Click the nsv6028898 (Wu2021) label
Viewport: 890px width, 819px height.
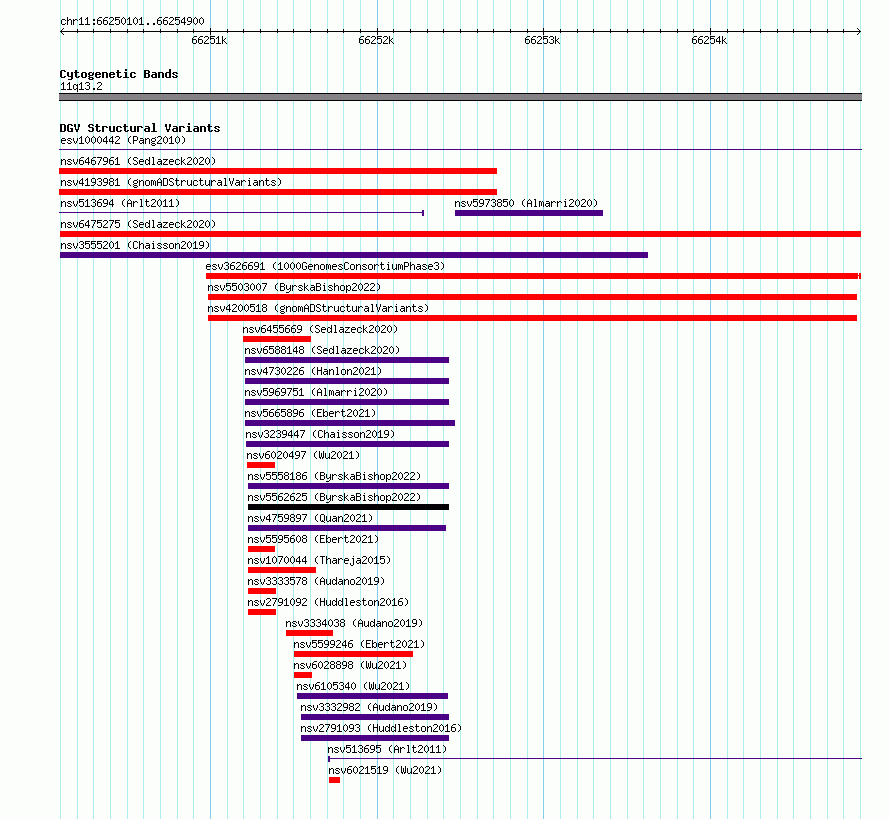click(x=350, y=665)
